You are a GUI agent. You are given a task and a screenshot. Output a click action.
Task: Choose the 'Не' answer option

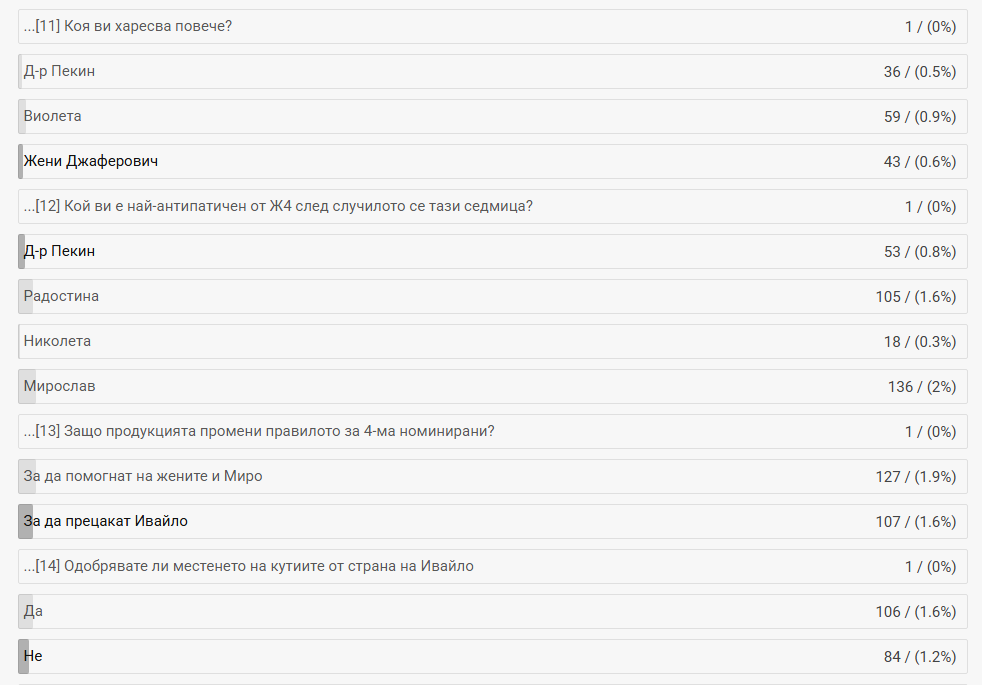click(33, 656)
